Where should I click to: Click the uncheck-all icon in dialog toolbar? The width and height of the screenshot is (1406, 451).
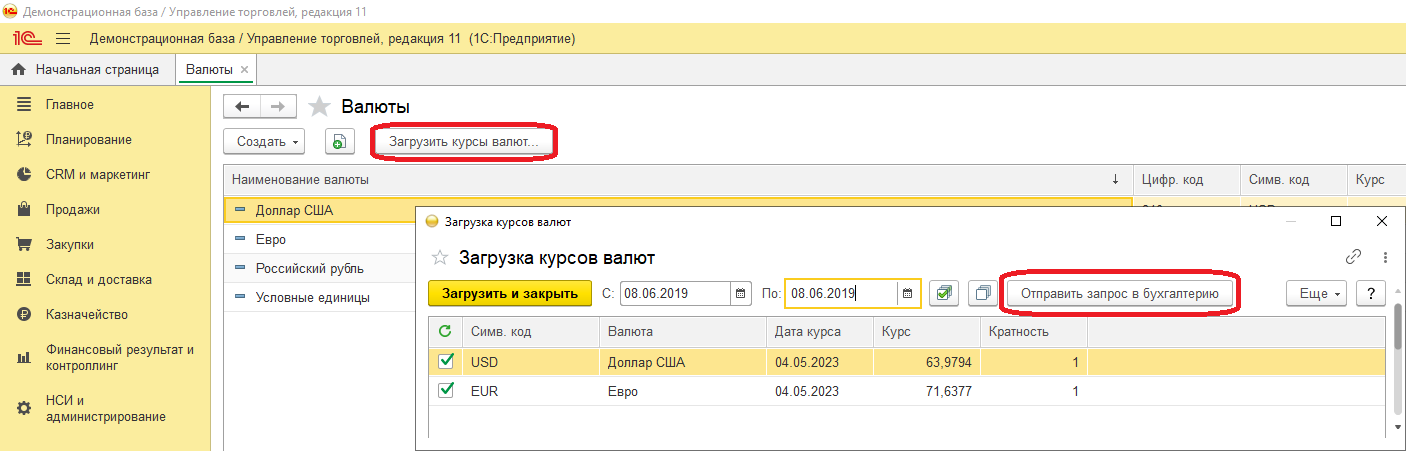point(983,293)
